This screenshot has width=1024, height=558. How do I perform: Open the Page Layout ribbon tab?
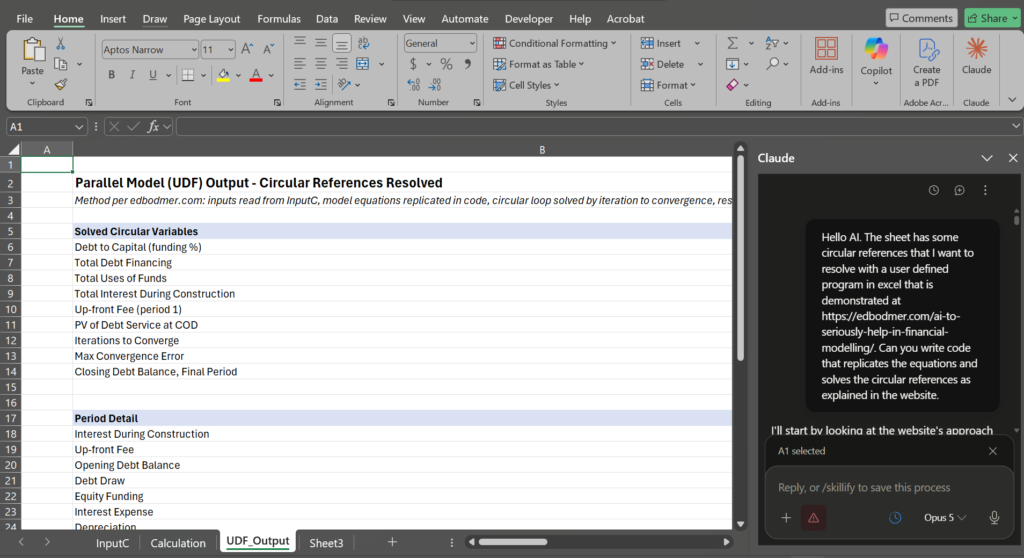coord(212,19)
